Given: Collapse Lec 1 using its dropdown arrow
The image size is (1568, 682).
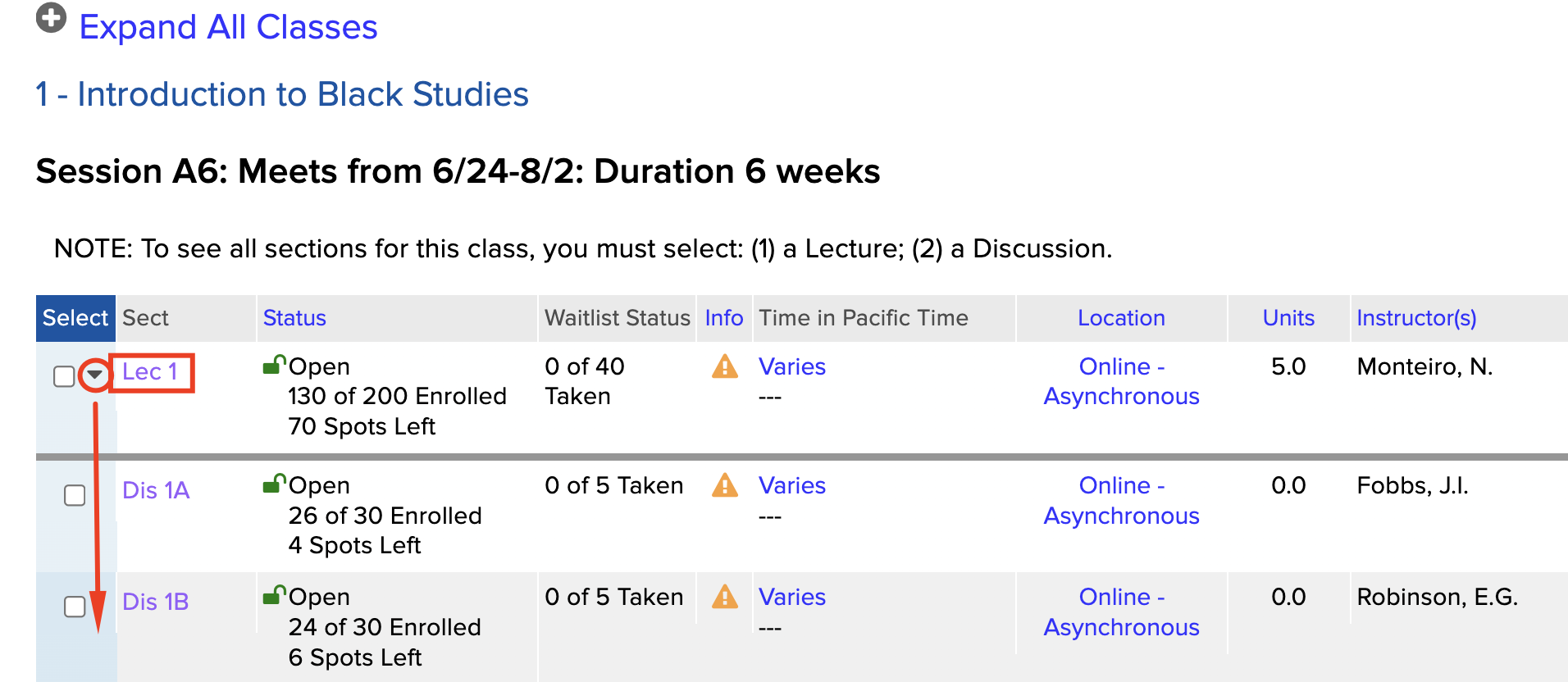Looking at the screenshot, I should coord(95,375).
